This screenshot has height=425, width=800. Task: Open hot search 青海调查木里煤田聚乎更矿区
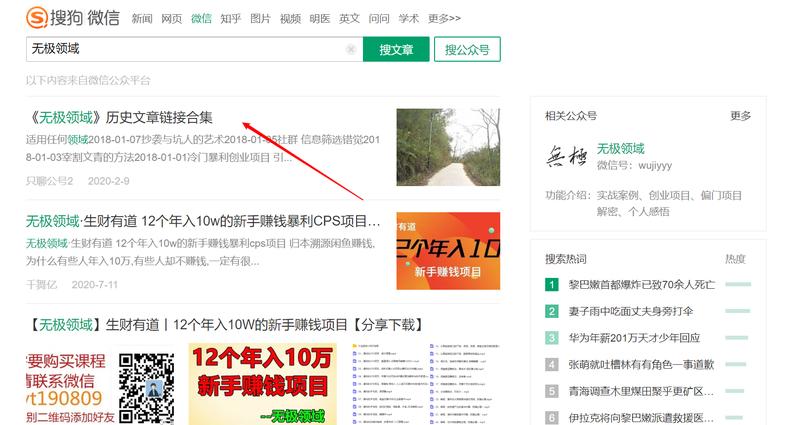[641, 391]
